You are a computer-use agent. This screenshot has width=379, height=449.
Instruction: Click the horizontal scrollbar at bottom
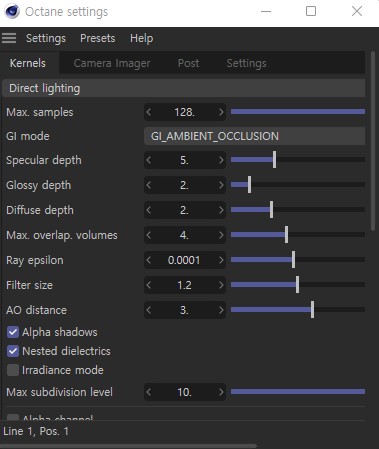(129, 446)
